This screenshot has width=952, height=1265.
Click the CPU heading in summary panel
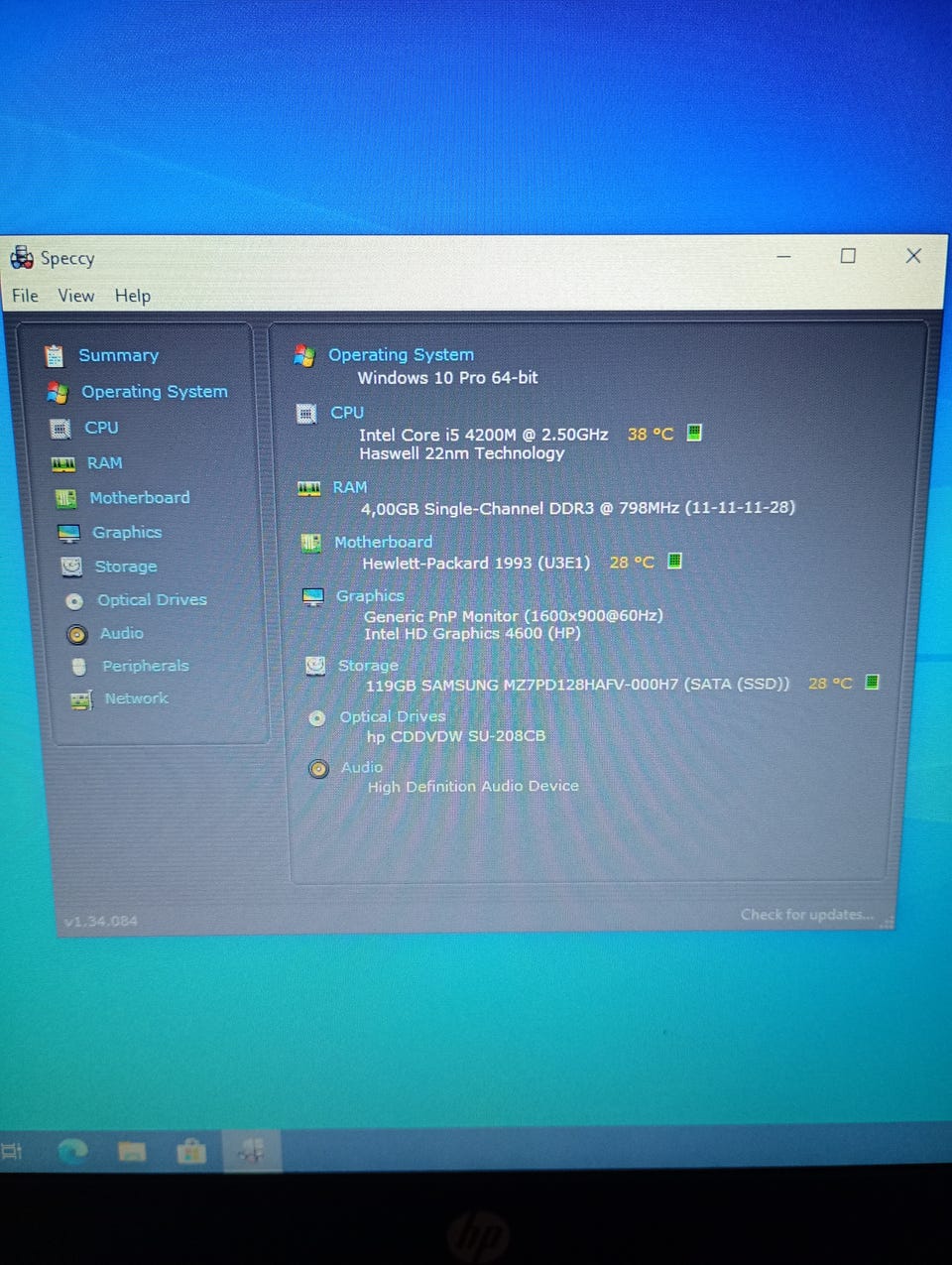coord(347,413)
